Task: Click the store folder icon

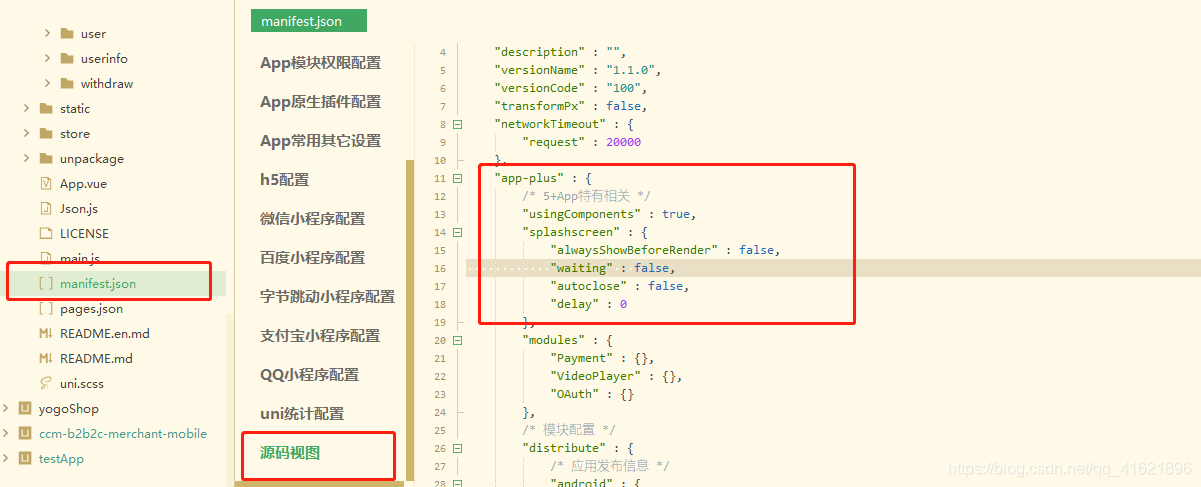Action: [46, 133]
